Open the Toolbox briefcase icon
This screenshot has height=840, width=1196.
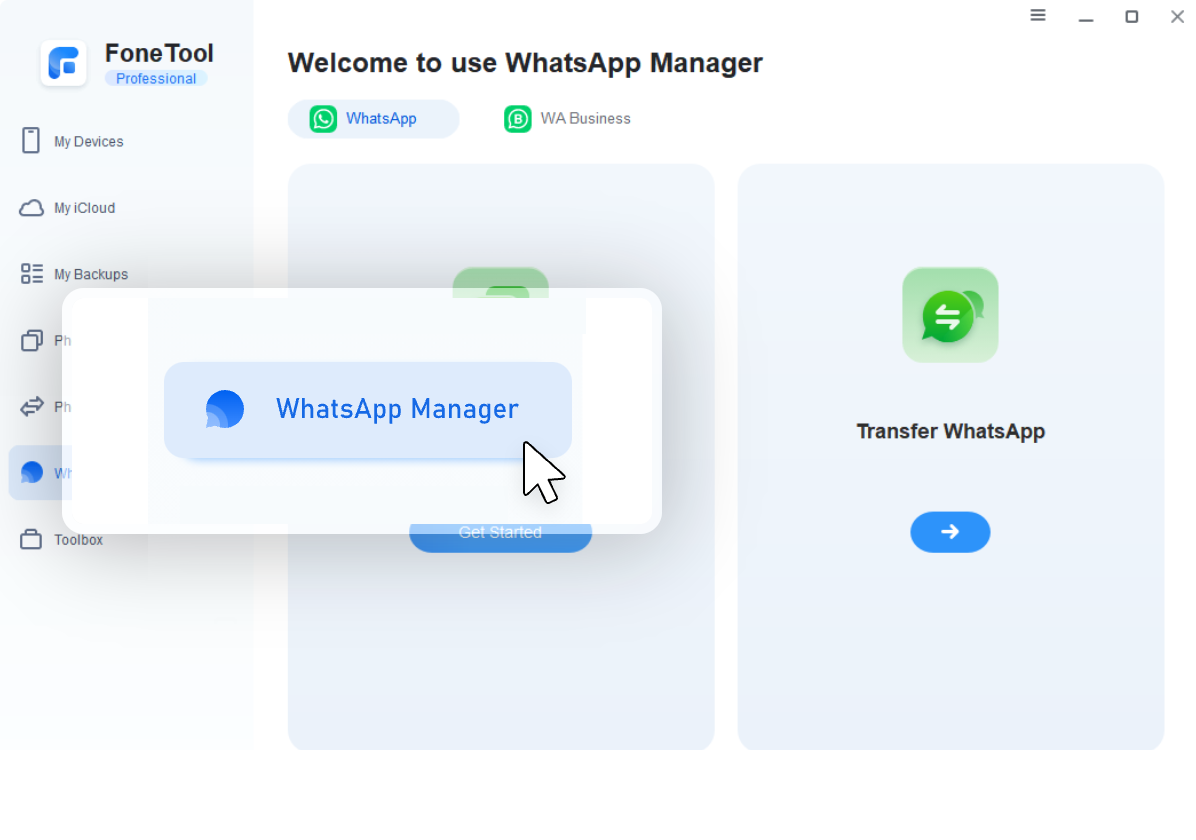click(x=32, y=540)
